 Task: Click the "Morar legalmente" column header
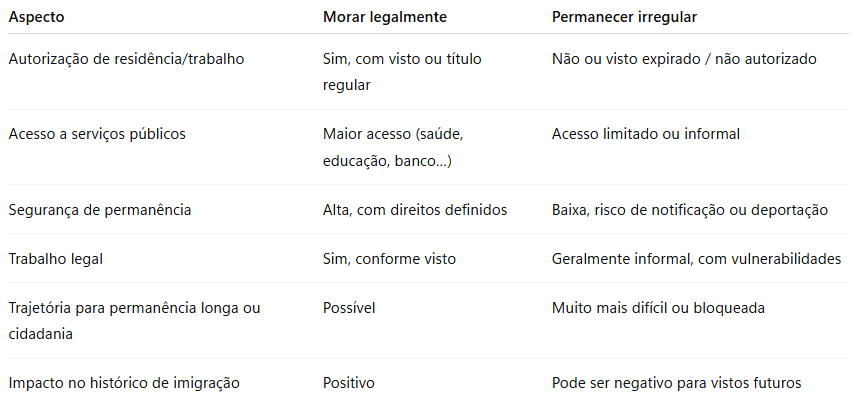(x=384, y=18)
